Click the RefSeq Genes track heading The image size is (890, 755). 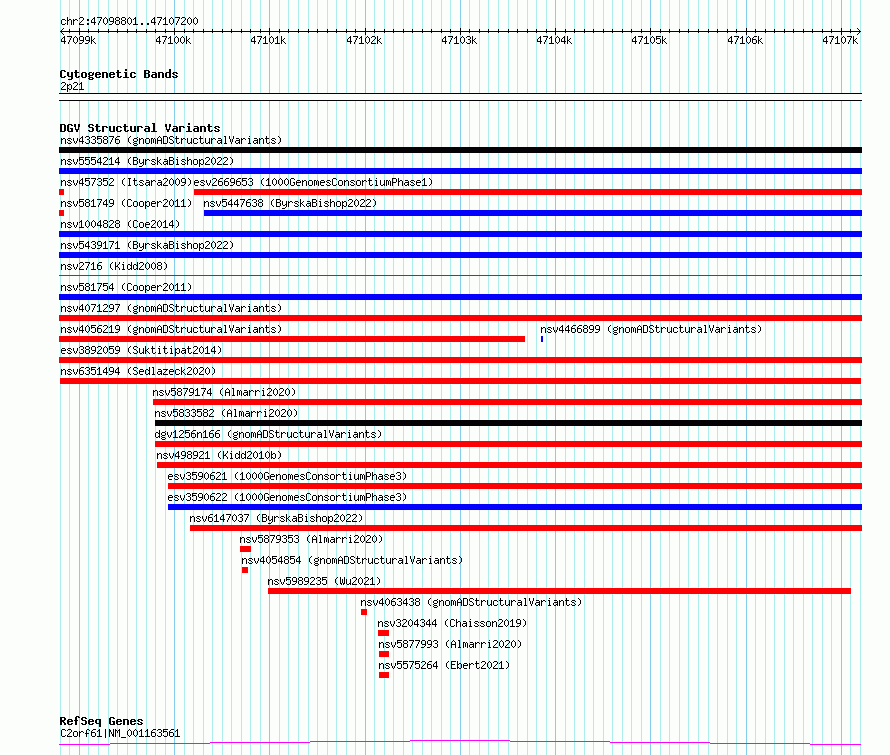coord(101,721)
